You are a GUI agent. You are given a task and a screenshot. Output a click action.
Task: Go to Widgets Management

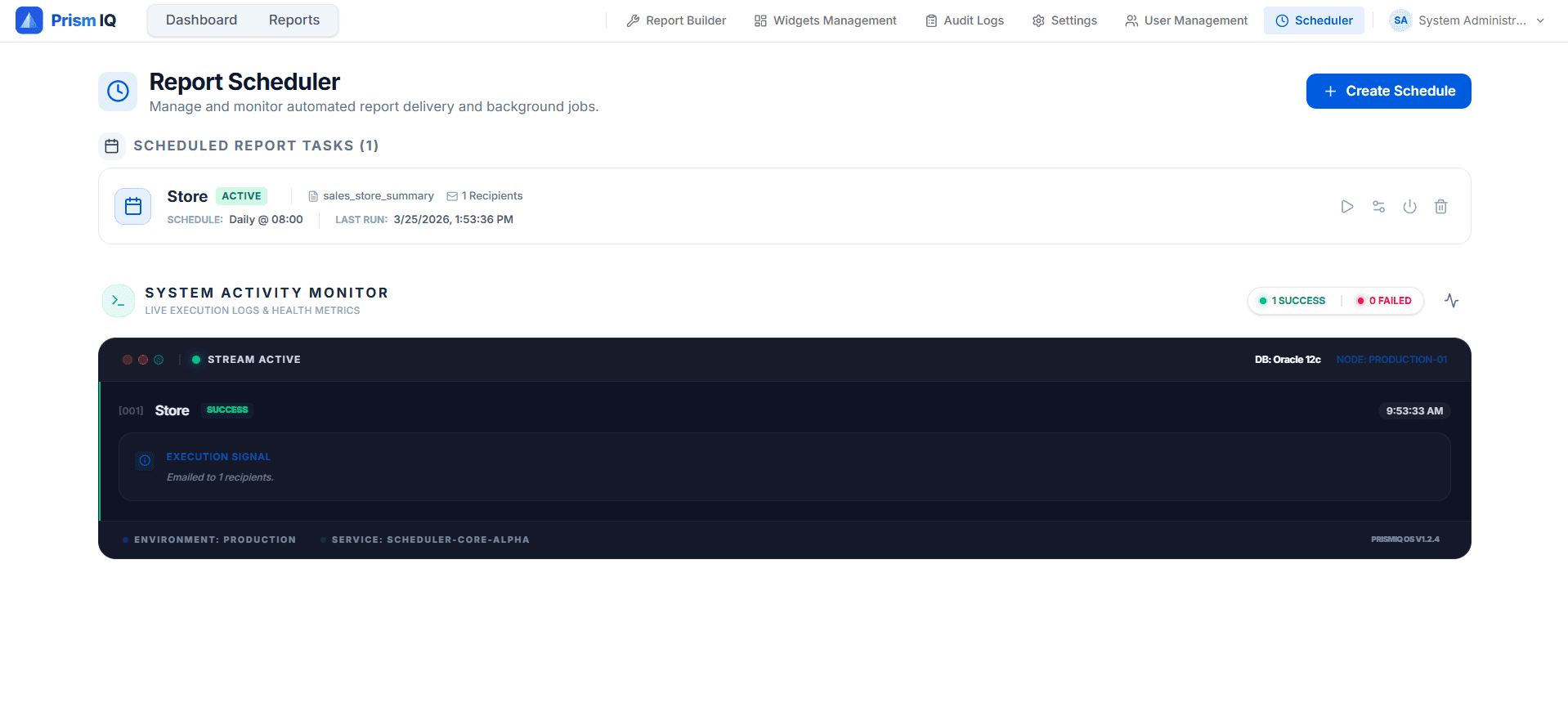click(x=825, y=20)
